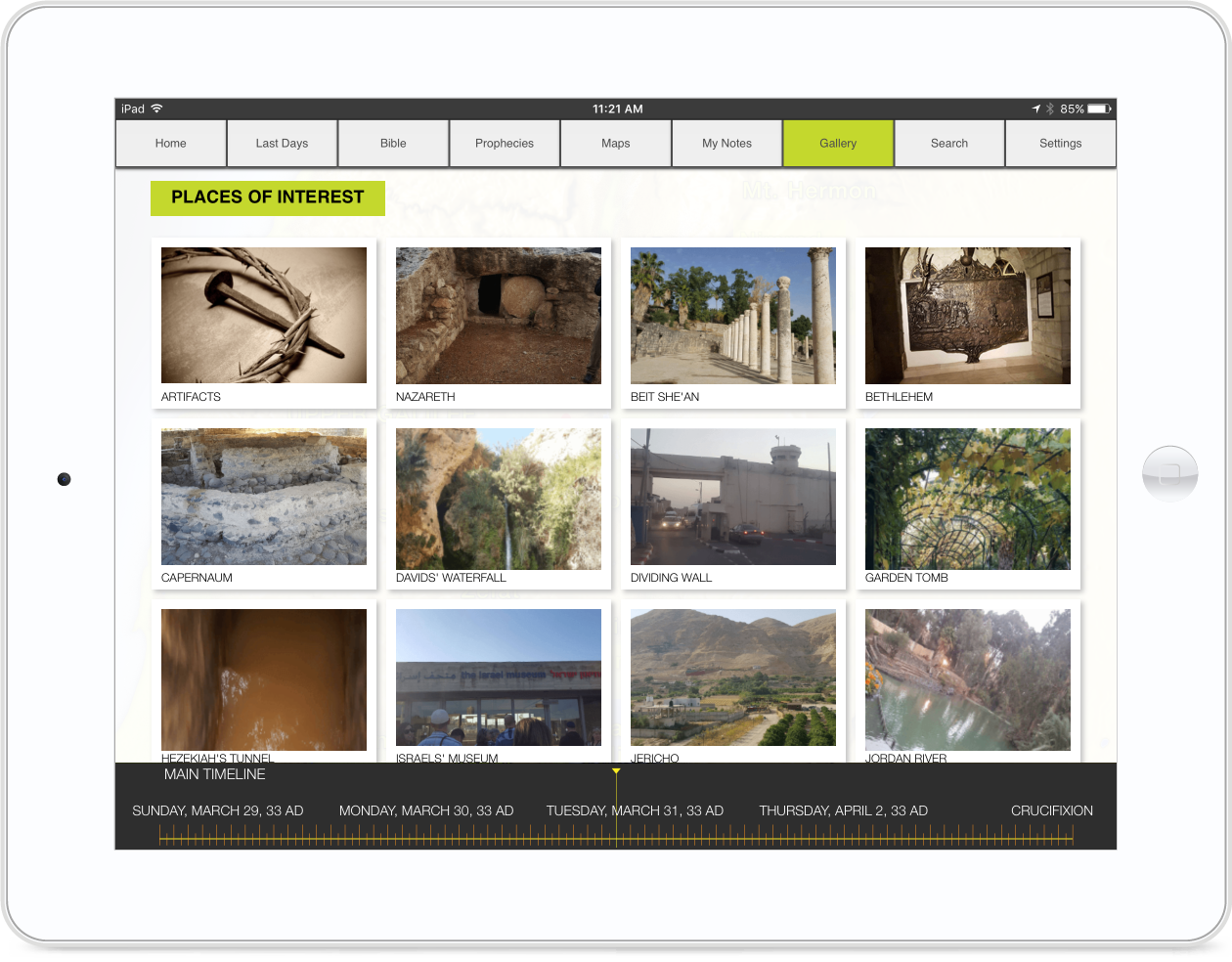This screenshot has width=1232, height=962.
Task: Open the Home tab
Action: pos(170,144)
